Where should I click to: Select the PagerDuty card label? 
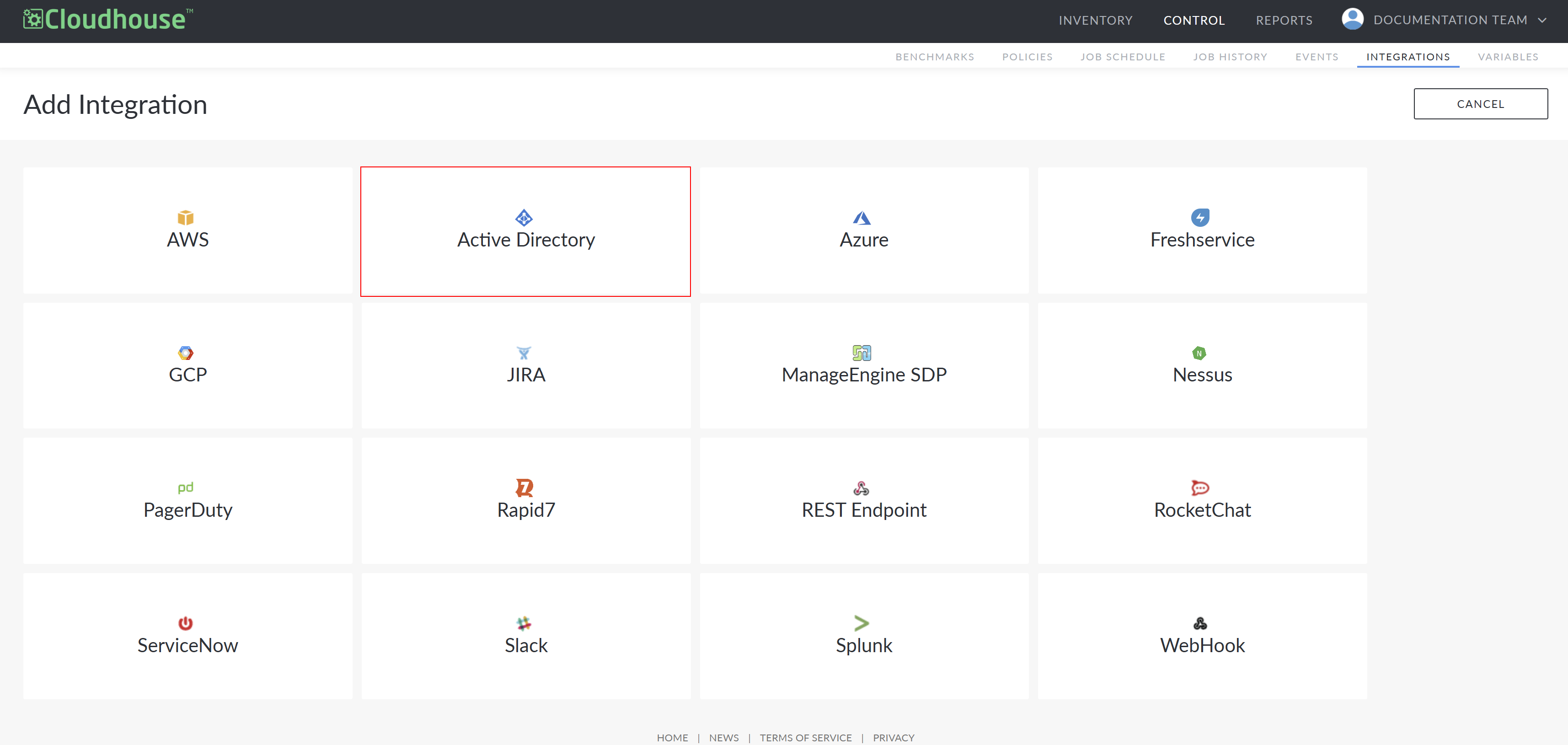point(187,510)
